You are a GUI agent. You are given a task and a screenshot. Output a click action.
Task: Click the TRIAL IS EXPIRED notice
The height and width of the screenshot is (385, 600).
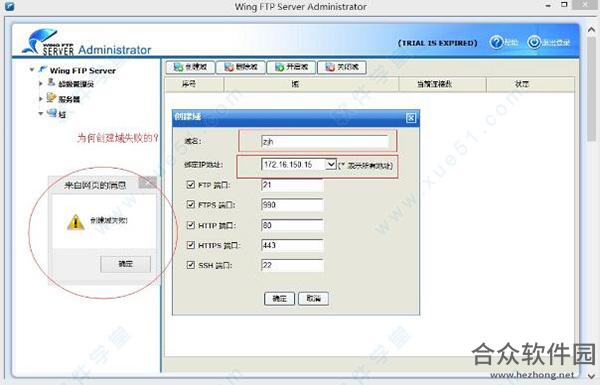click(x=438, y=43)
